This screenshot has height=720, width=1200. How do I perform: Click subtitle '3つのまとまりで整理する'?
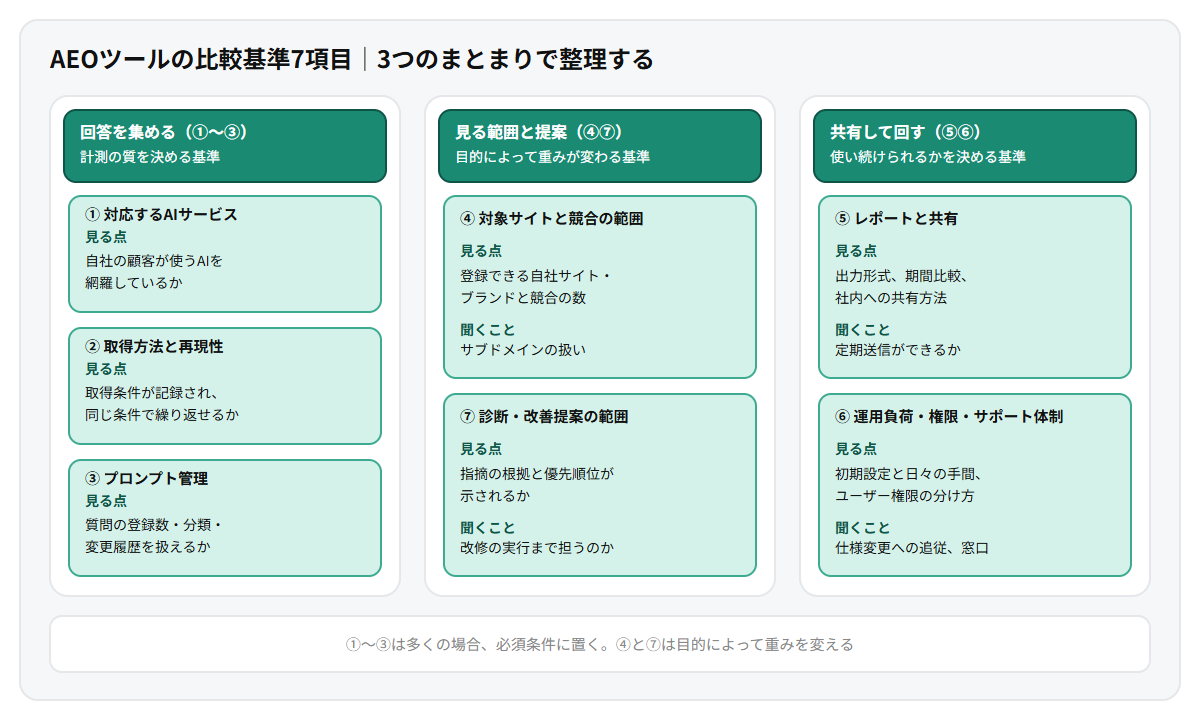tap(515, 59)
